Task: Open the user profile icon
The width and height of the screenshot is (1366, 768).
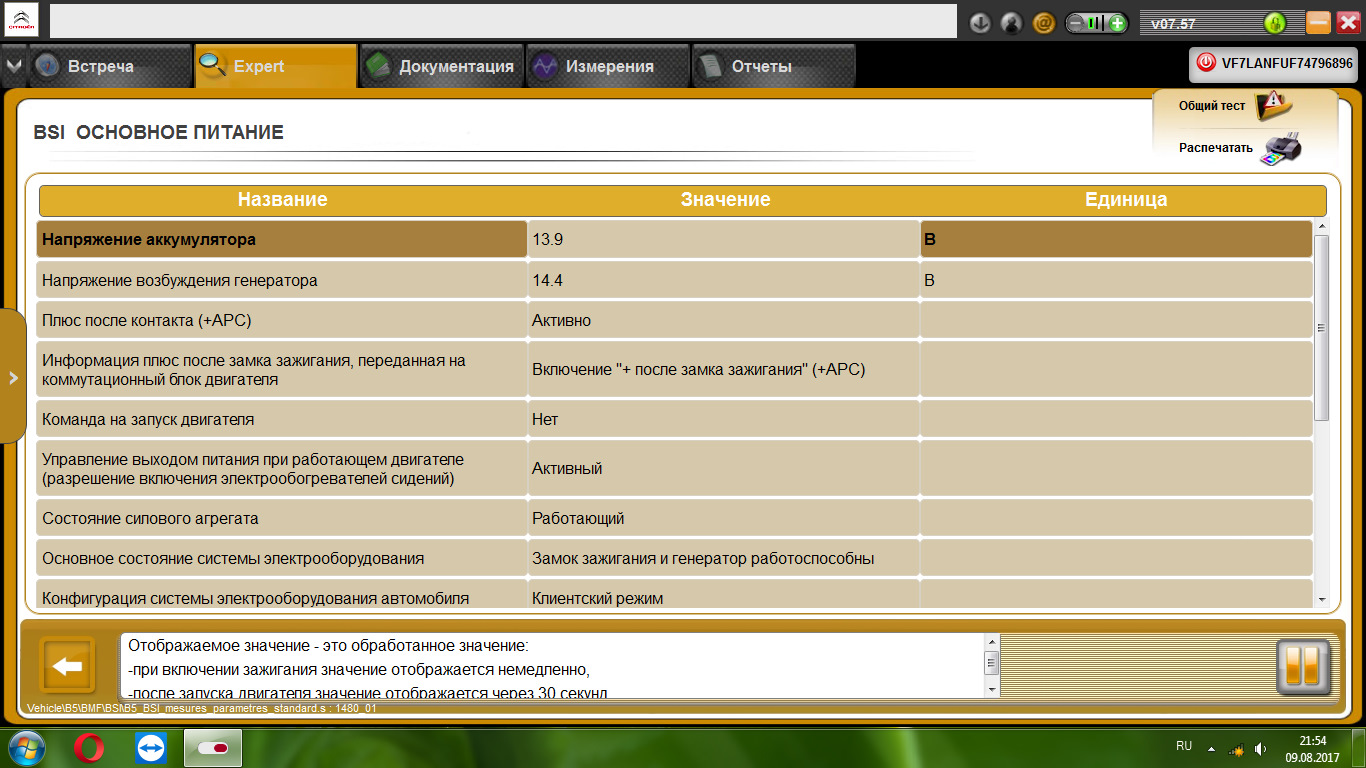Action: point(1012,23)
